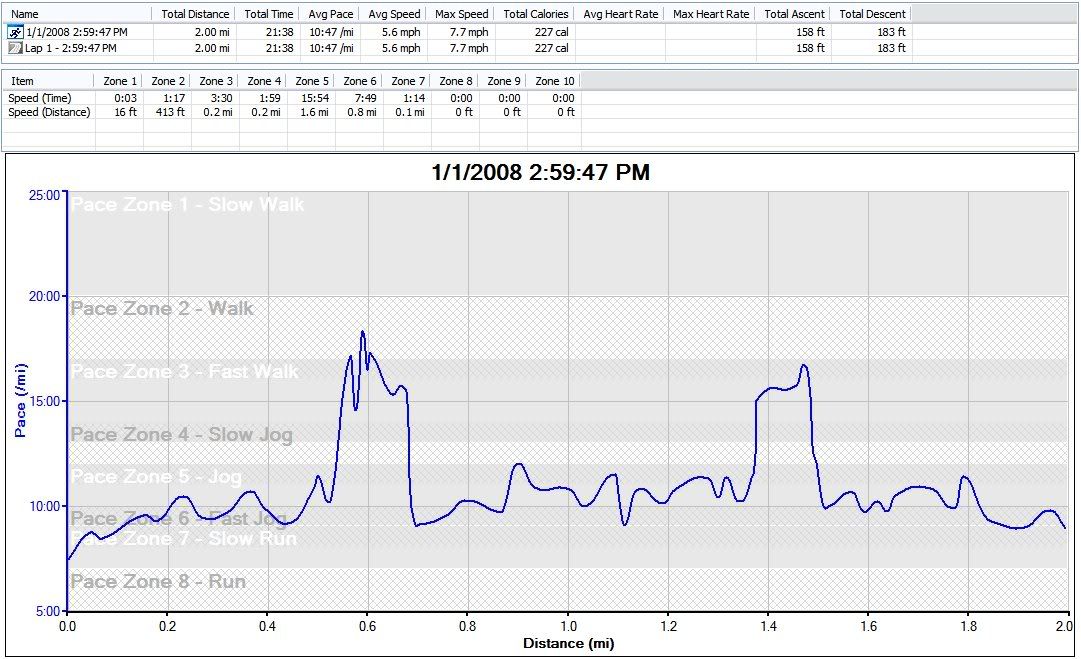Click the running activity icon beside 1/1/2008

(15, 32)
